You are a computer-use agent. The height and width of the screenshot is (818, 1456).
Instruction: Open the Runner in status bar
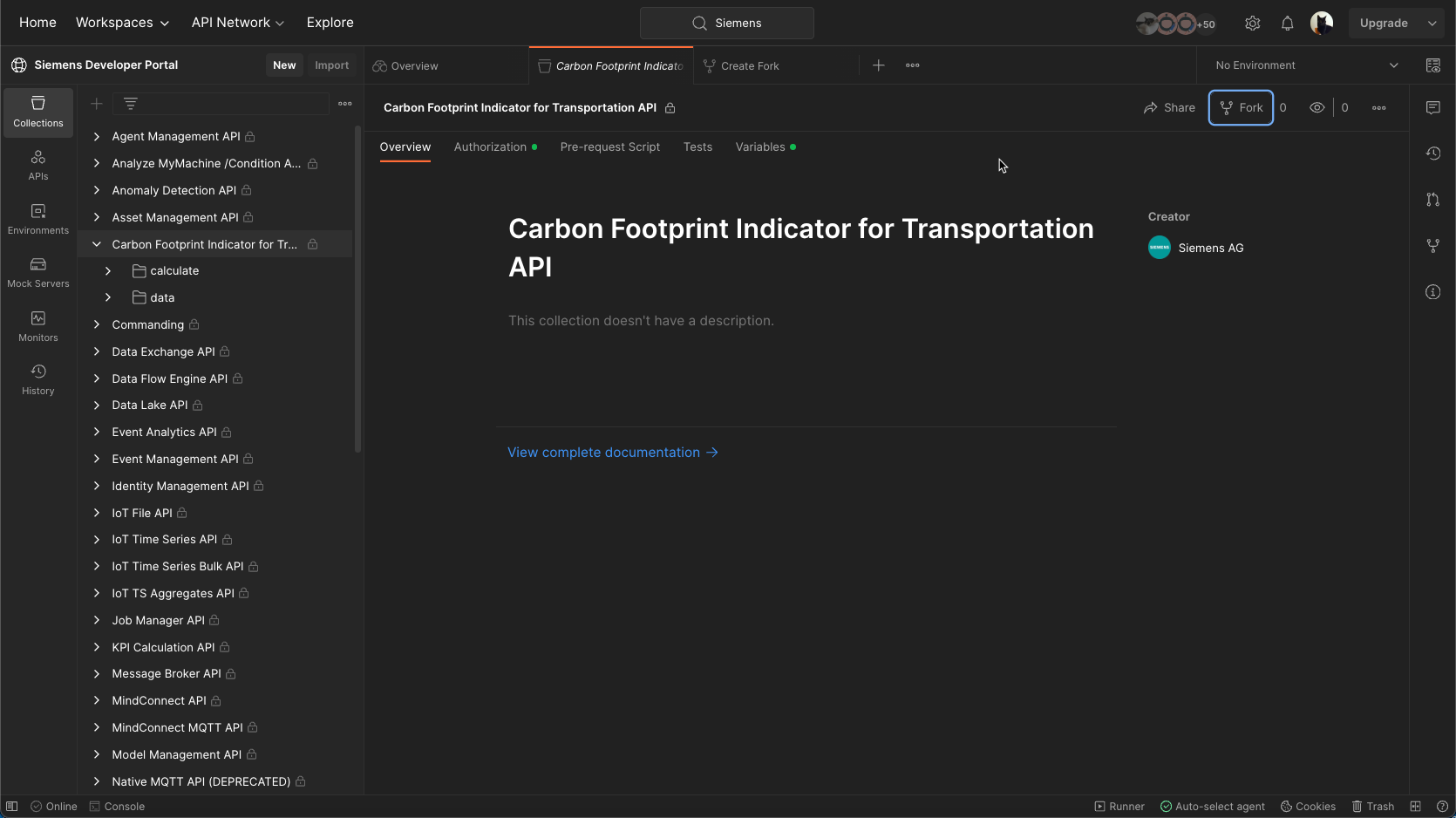(x=1119, y=807)
